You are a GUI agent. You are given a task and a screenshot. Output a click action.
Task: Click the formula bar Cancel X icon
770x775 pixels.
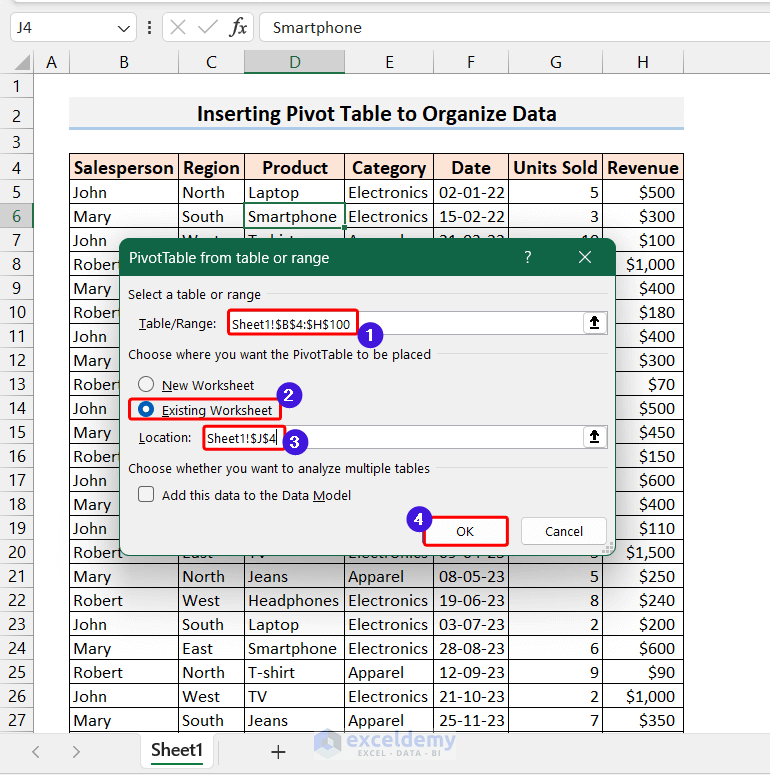pyautogui.click(x=178, y=28)
